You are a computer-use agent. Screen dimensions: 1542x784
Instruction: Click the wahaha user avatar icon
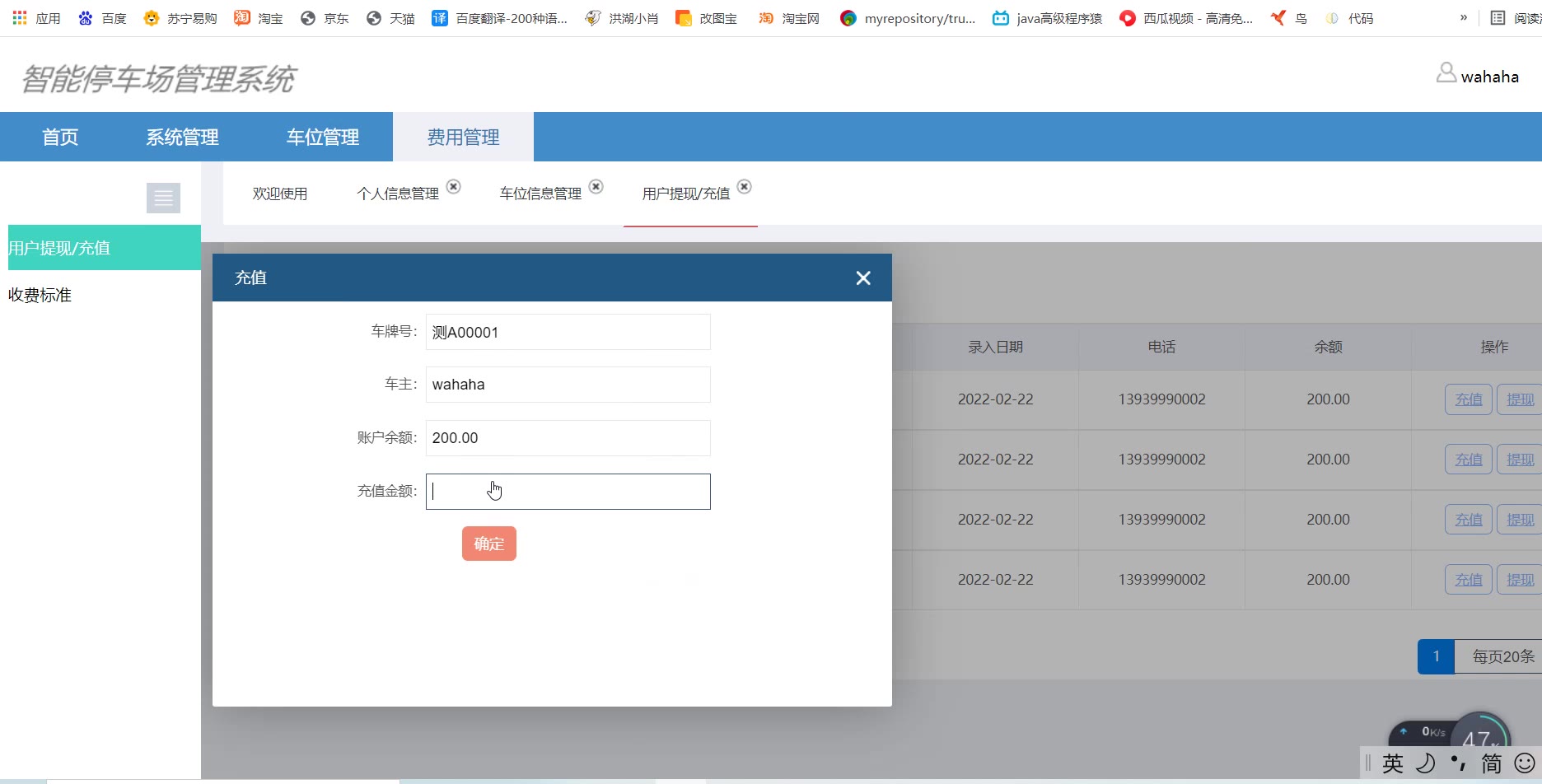(1446, 73)
